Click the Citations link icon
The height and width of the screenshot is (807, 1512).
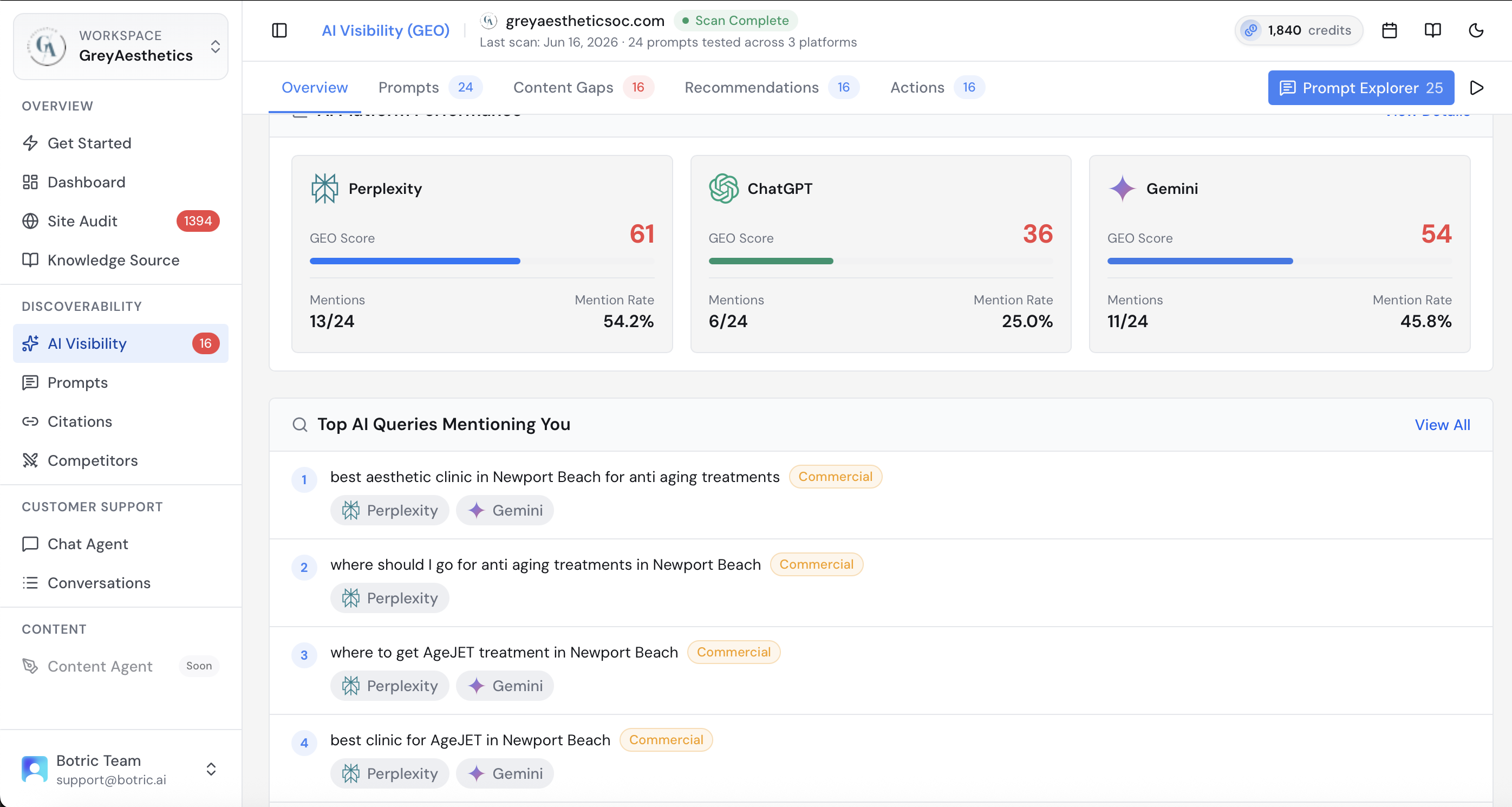click(x=30, y=421)
